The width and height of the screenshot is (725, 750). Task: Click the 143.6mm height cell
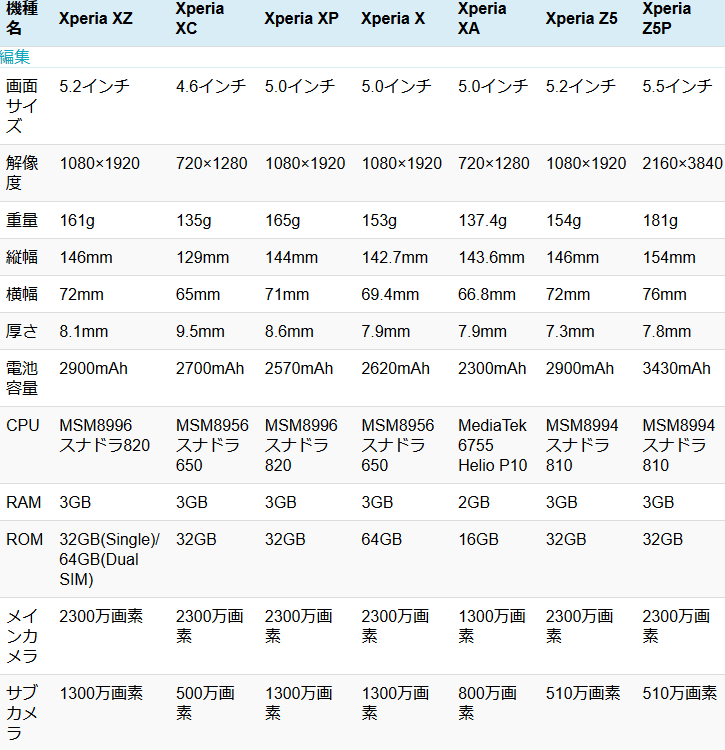point(492,257)
